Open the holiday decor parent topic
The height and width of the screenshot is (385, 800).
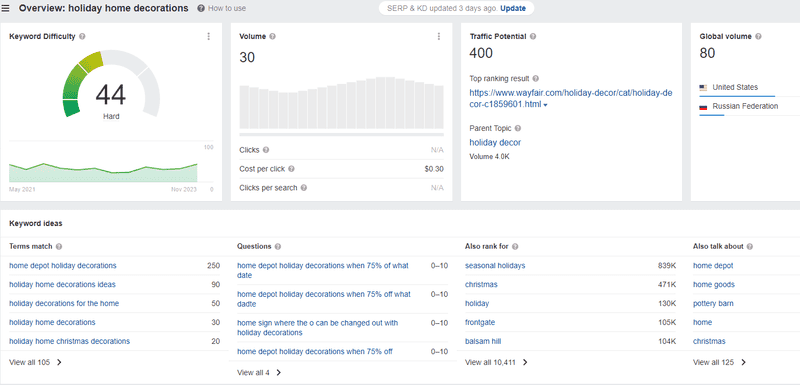click(x=495, y=142)
